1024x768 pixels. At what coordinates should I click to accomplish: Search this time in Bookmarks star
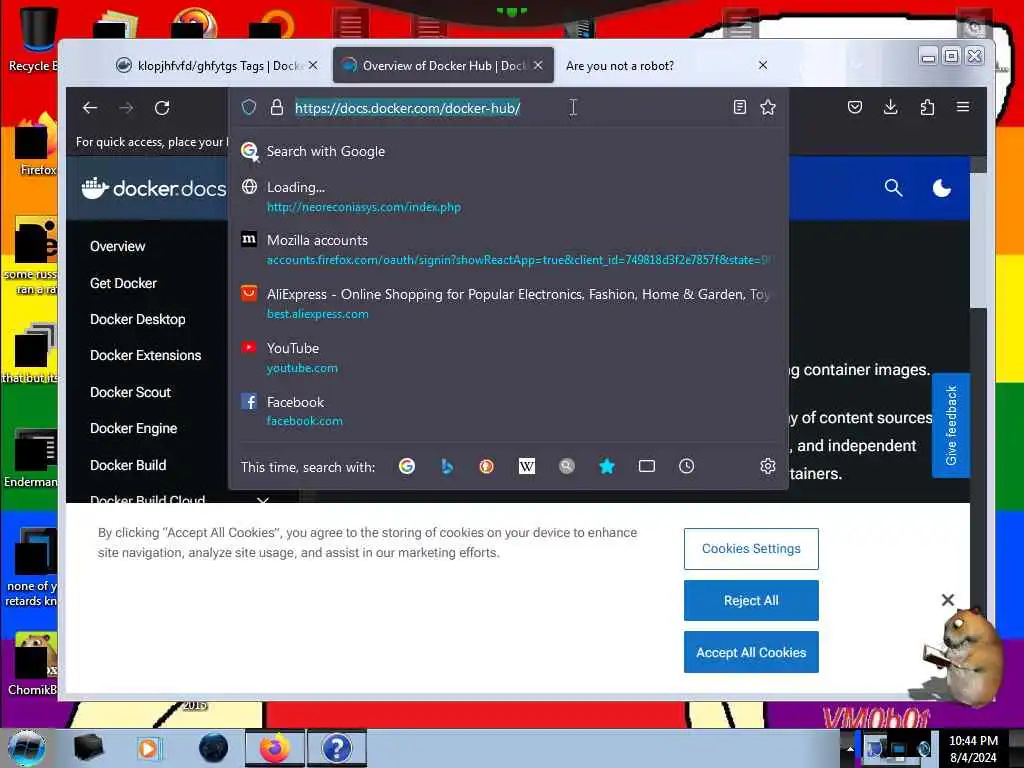607,466
